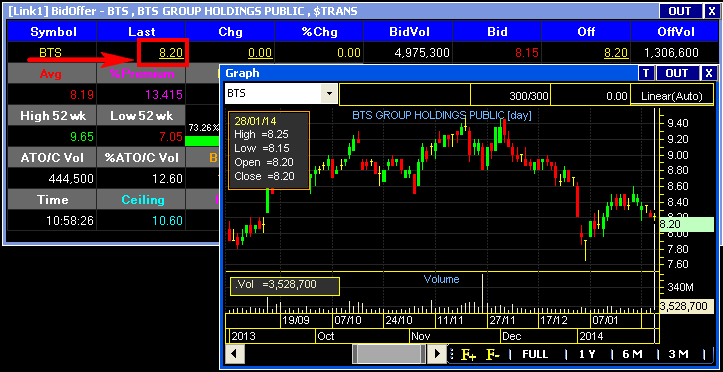Click the F+ zoom-in icon

pos(468,354)
